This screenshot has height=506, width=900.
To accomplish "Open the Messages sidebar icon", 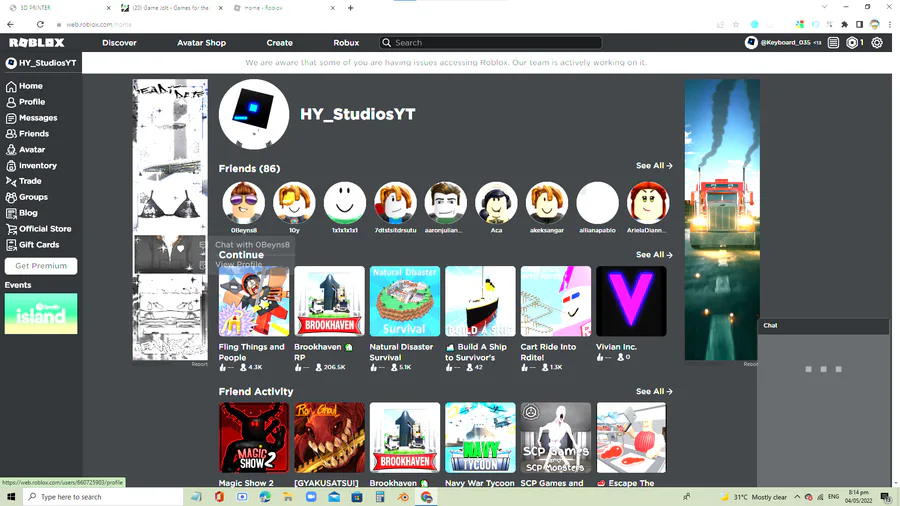I will (x=11, y=118).
